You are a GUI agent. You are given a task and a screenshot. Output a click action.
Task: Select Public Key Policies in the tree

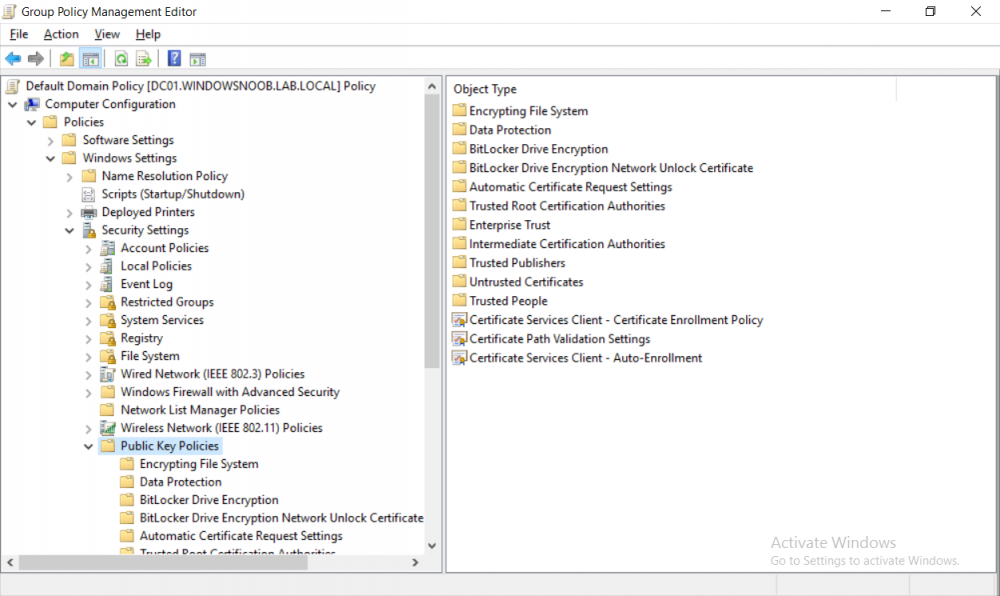coord(170,446)
